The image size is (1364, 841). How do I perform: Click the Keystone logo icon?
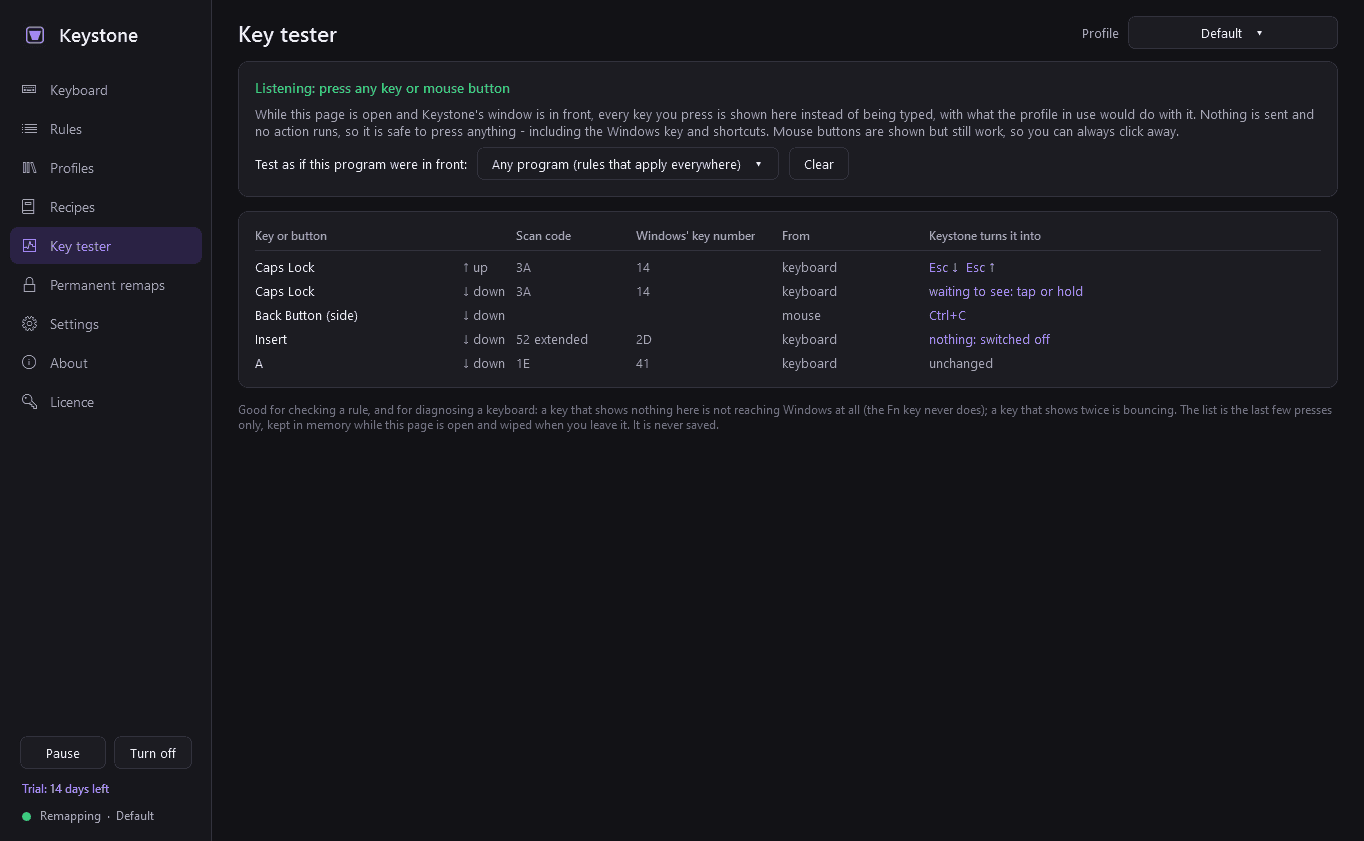tap(34, 35)
